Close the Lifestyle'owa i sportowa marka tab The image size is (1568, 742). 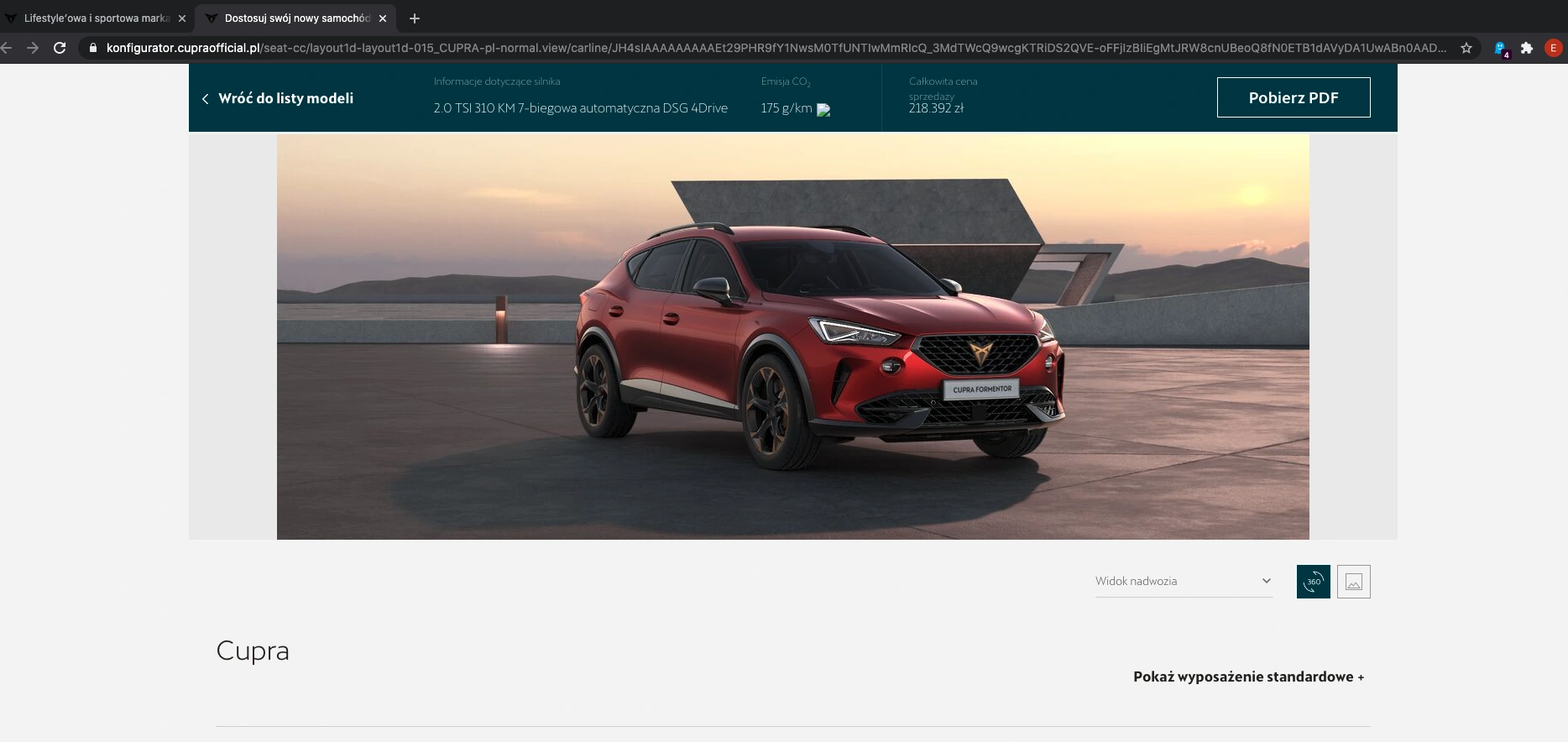click(x=182, y=18)
